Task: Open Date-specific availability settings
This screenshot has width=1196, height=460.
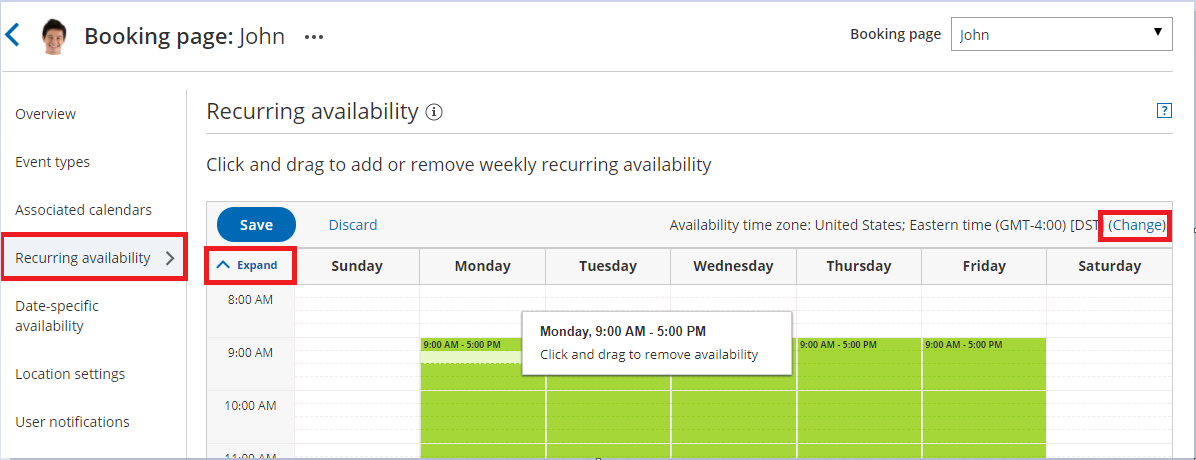Action: 57,315
